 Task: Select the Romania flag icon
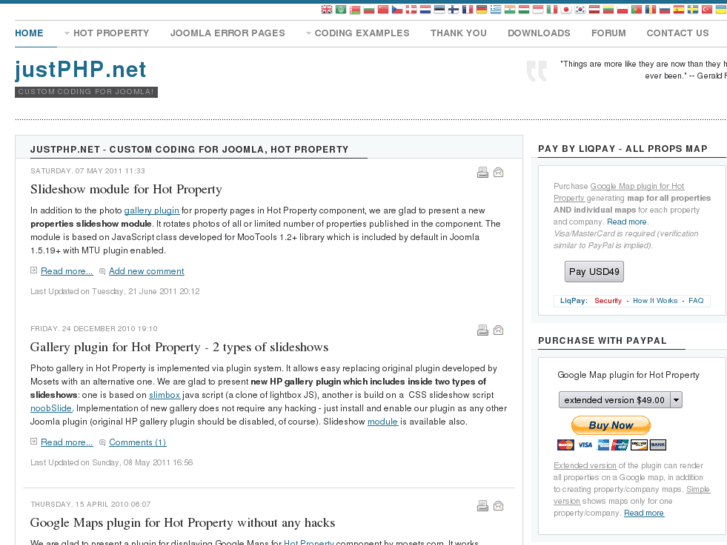650,9
